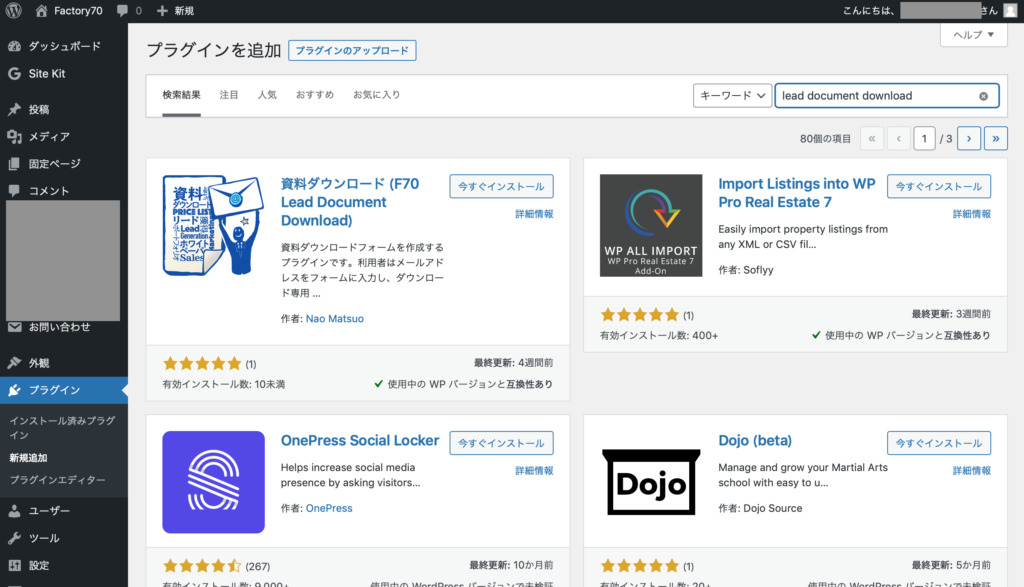
Task: Open ユーザー users menu
Action: click(63, 511)
